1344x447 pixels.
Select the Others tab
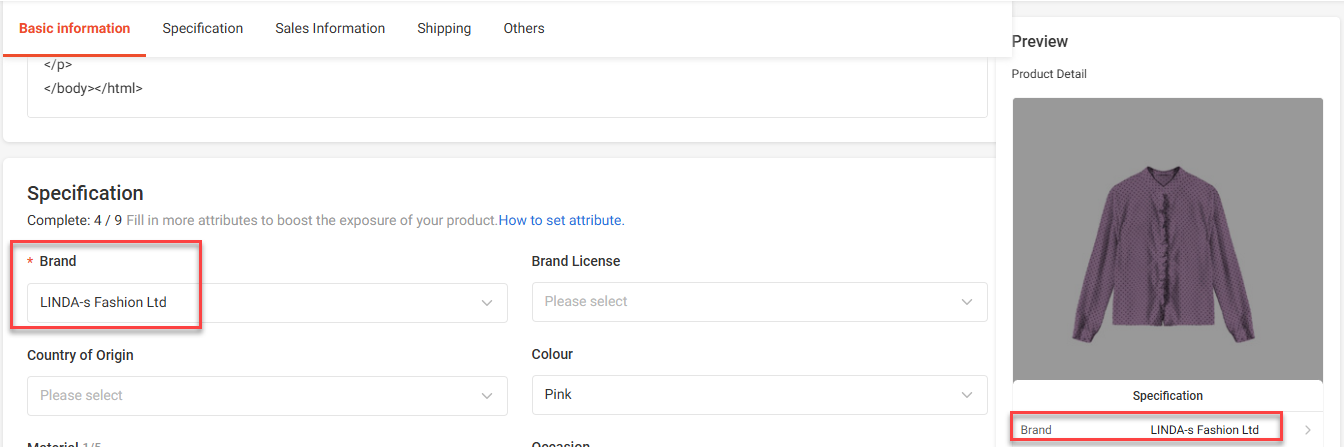point(524,28)
